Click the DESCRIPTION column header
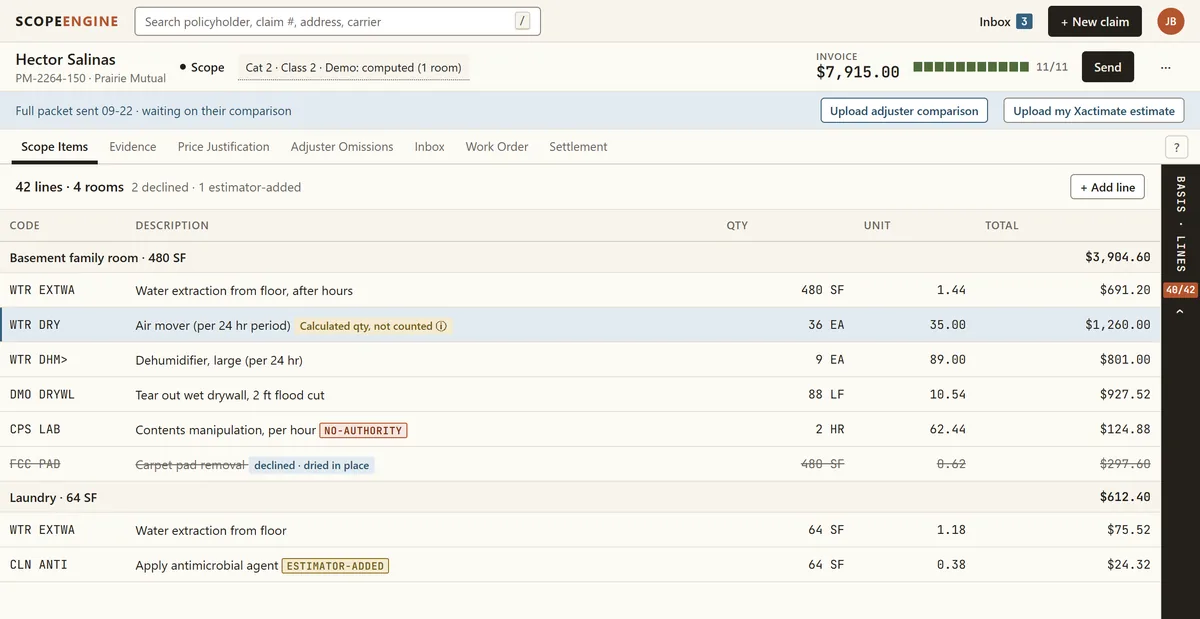 pyautogui.click(x=172, y=226)
